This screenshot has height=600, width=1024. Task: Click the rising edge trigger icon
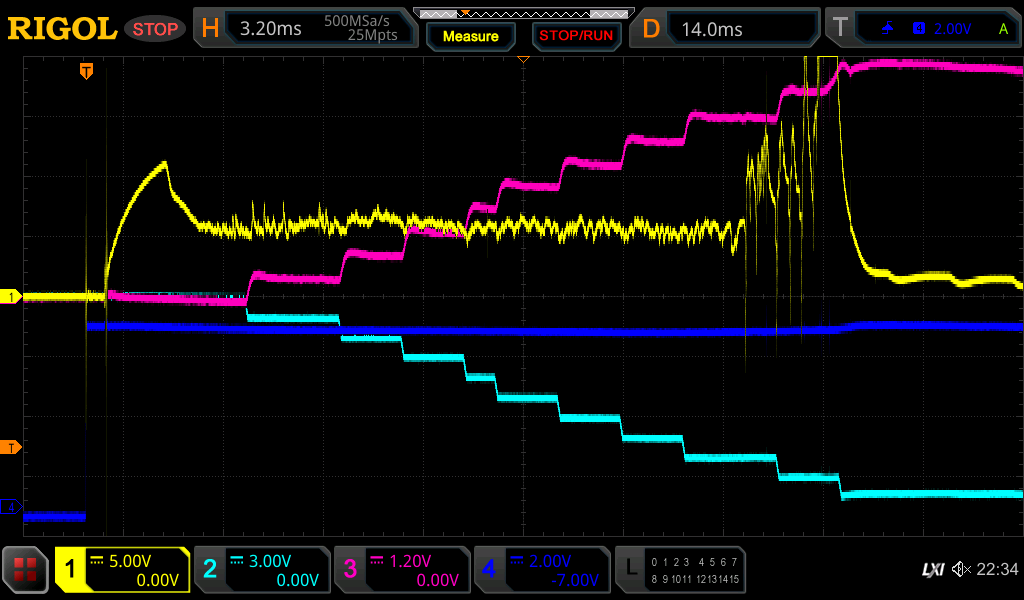887,29
